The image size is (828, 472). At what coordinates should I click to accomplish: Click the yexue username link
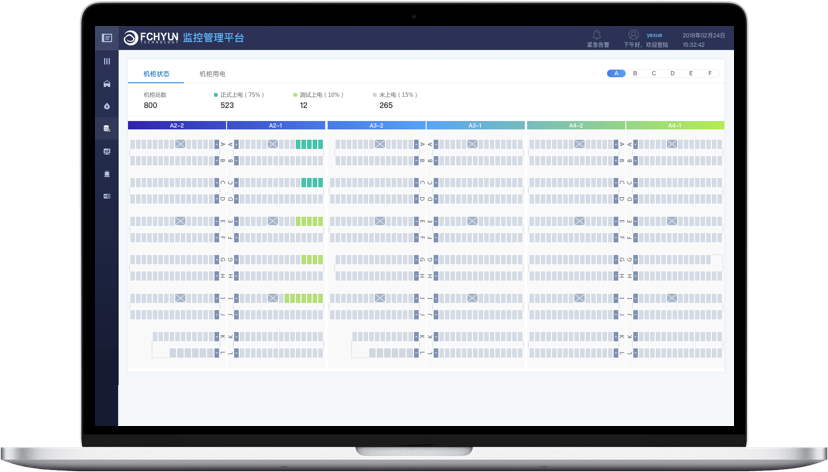point(655,35)
